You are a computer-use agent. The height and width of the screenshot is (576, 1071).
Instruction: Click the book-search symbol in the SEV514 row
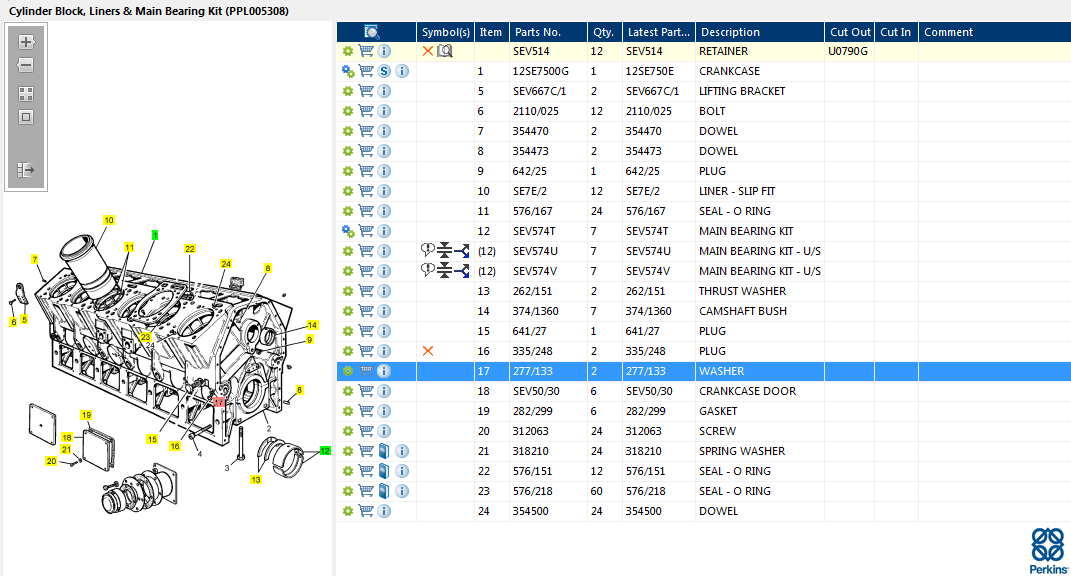445,51
